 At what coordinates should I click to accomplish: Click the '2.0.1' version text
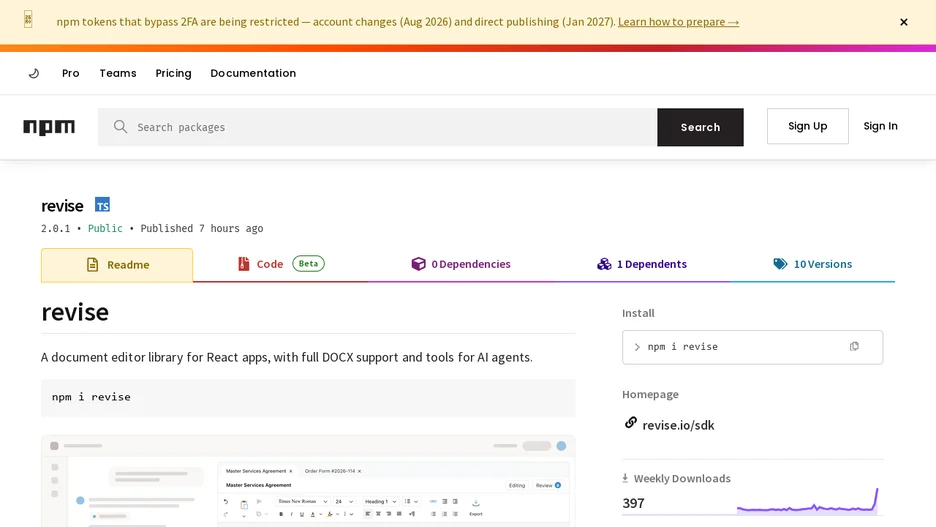(56, 229)
